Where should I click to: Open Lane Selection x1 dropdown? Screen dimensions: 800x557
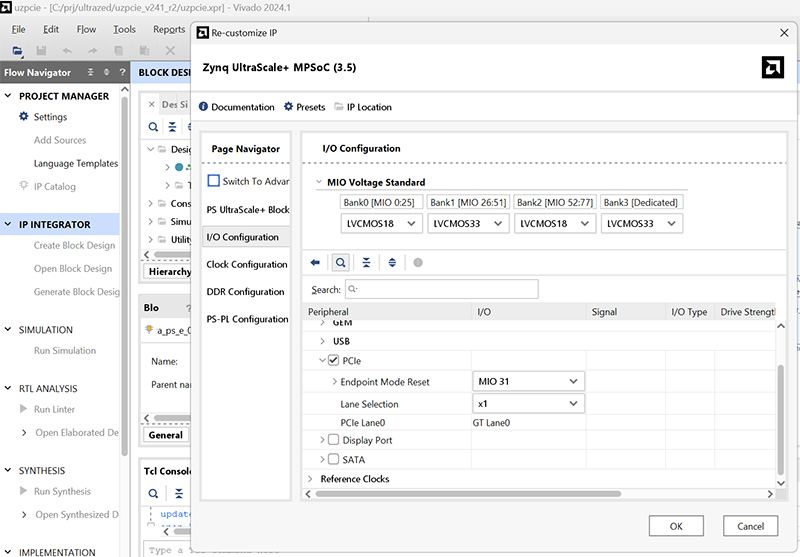coord(528,404)
